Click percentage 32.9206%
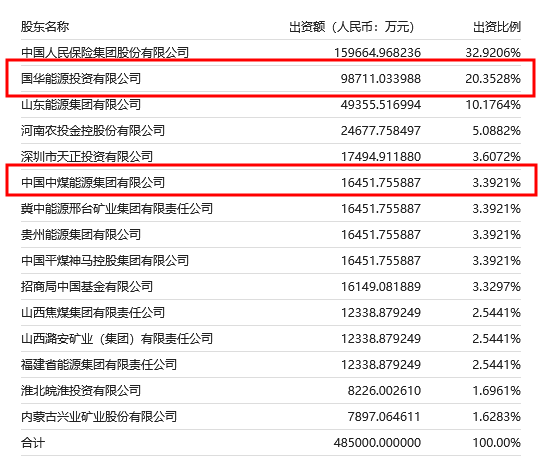This screenshot has height=474, width=545. [493, 53]
